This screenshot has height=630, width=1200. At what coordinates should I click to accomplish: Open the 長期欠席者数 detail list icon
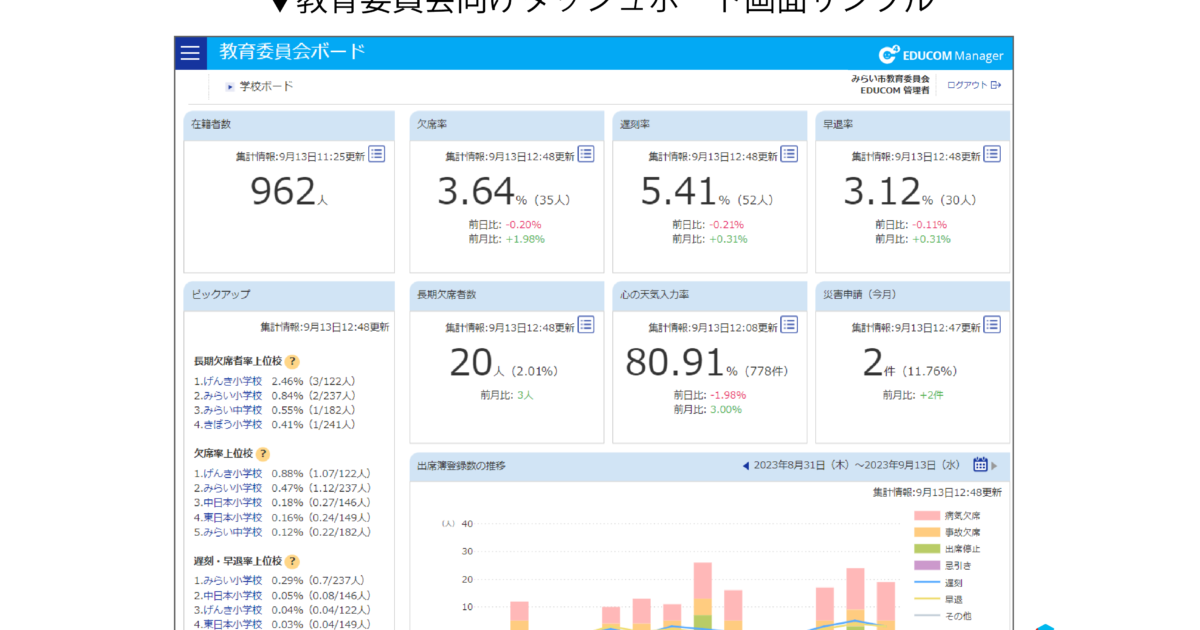pyautogui.click(x=586, y=324)
